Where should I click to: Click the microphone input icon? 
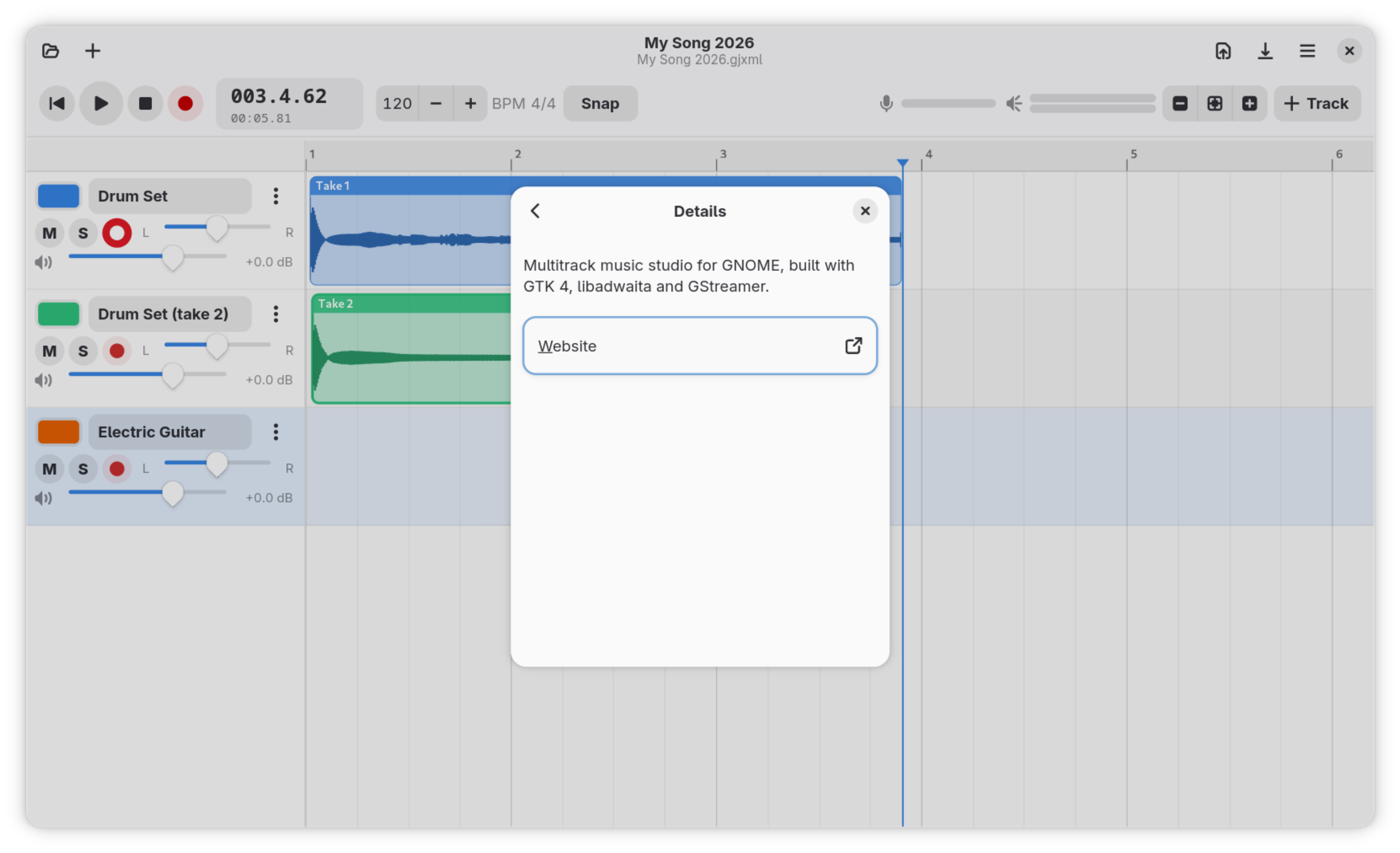(886, 103)
